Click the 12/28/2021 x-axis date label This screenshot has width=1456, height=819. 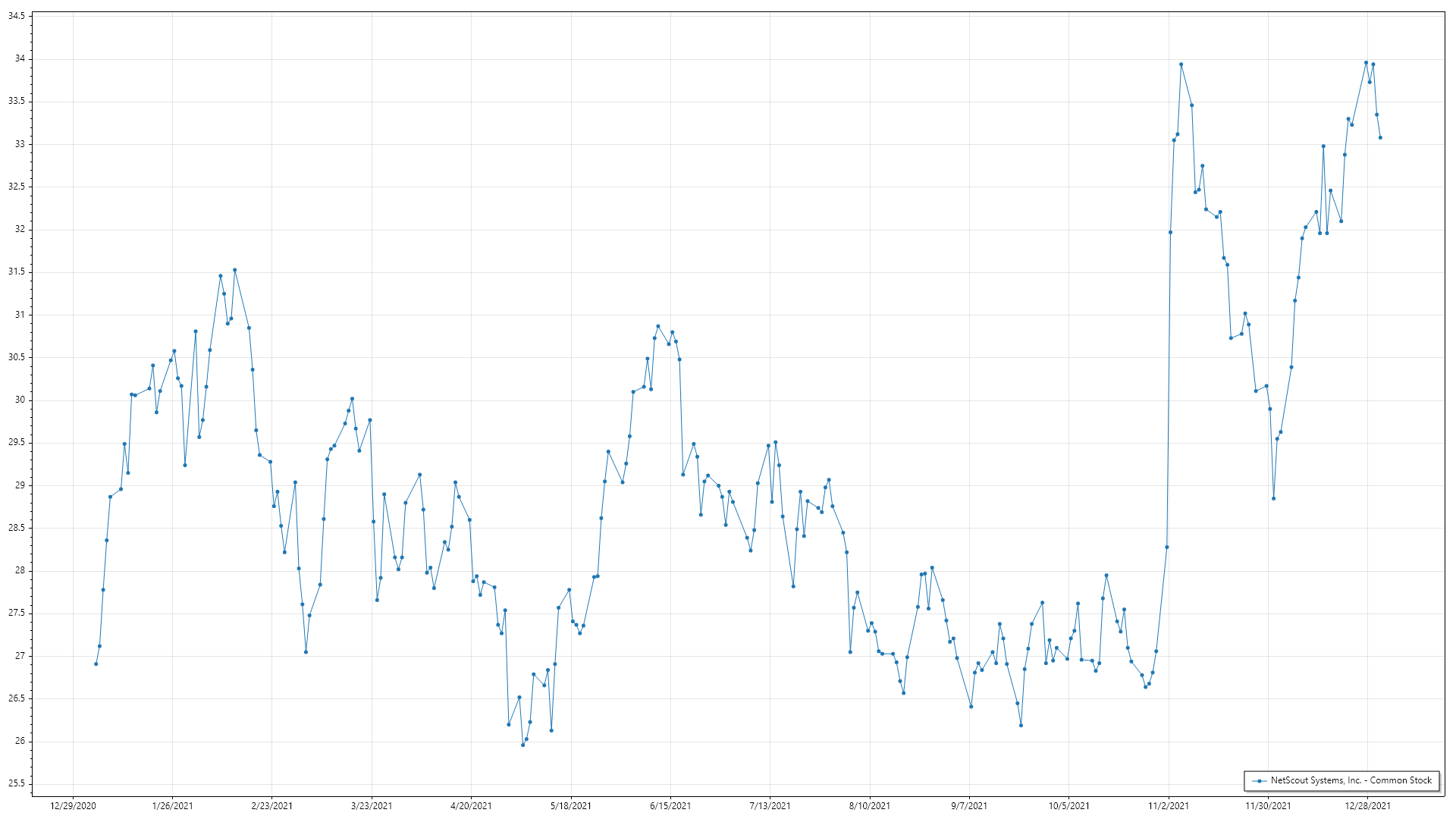(1367, 805)
